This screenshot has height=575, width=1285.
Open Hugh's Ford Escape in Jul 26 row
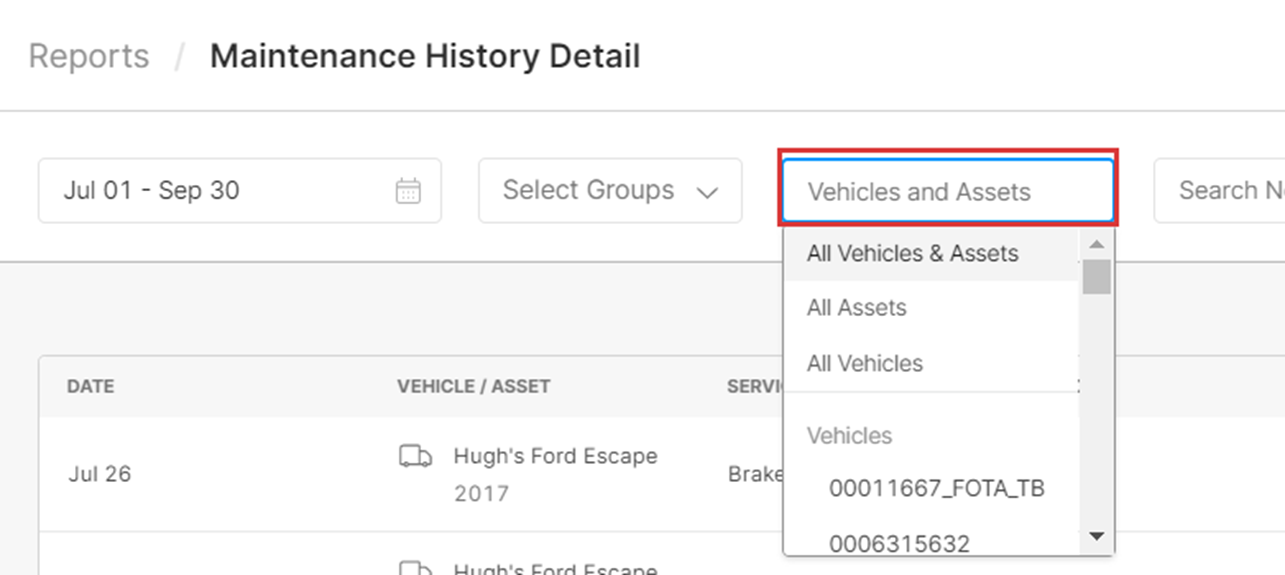(556, 456)
